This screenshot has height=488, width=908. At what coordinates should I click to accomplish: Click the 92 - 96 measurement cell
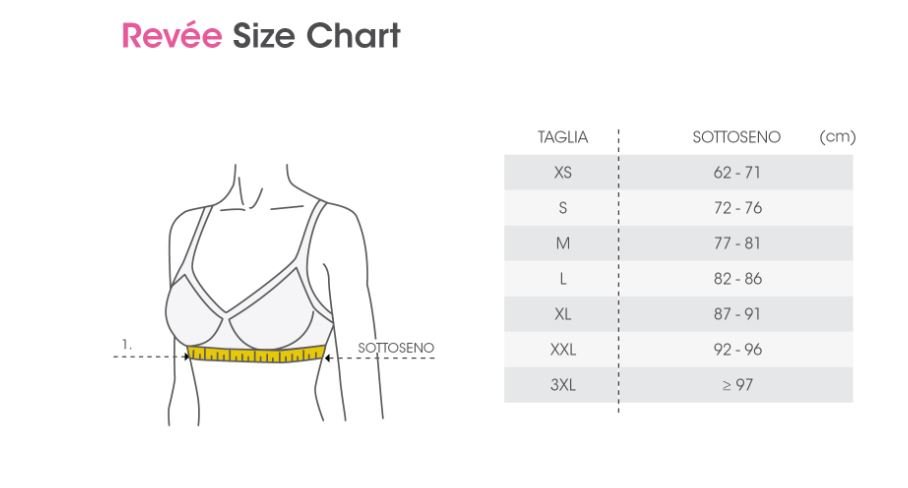(737, 349)
